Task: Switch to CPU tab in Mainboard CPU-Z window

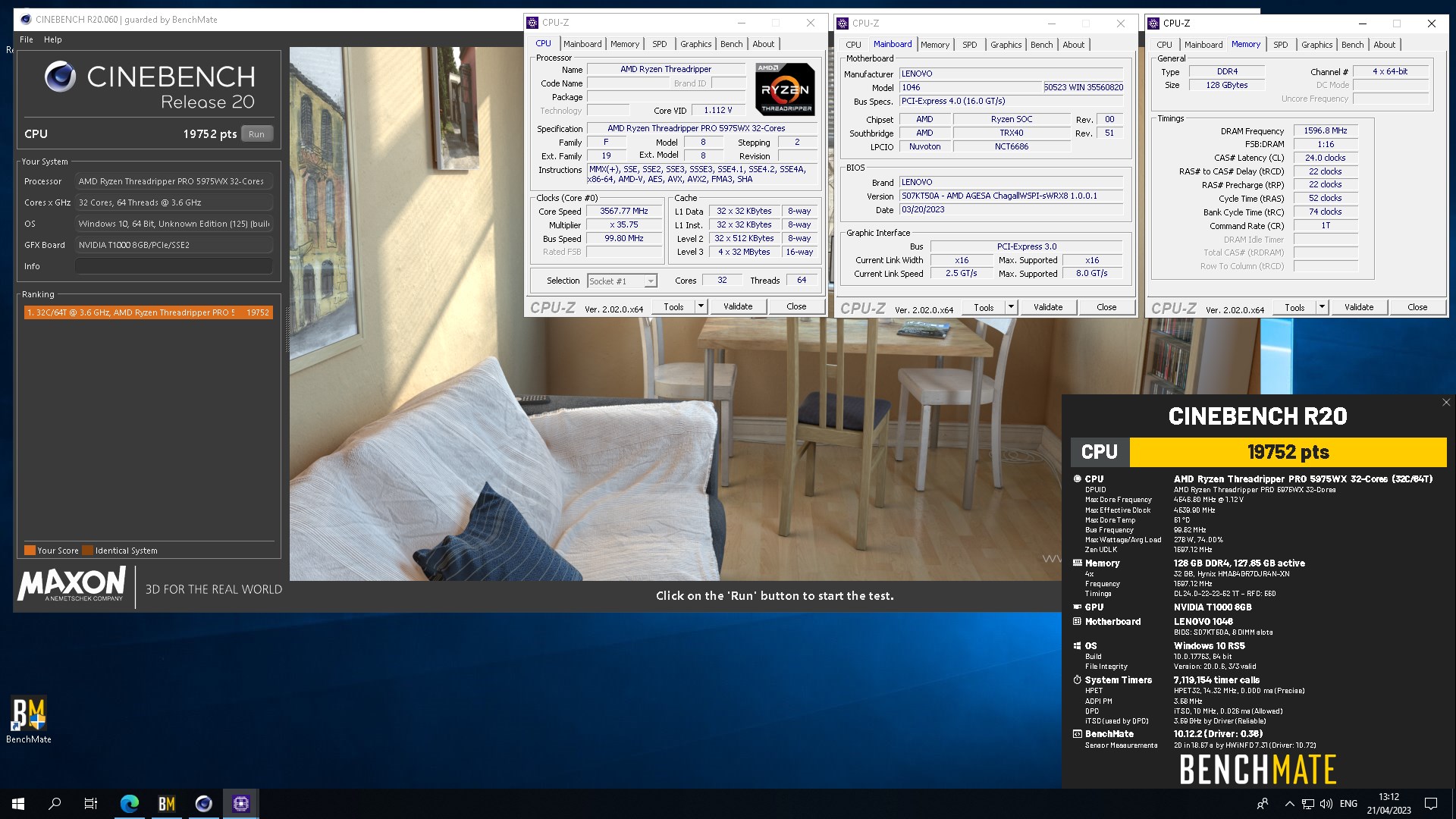Action: [853, 45]
